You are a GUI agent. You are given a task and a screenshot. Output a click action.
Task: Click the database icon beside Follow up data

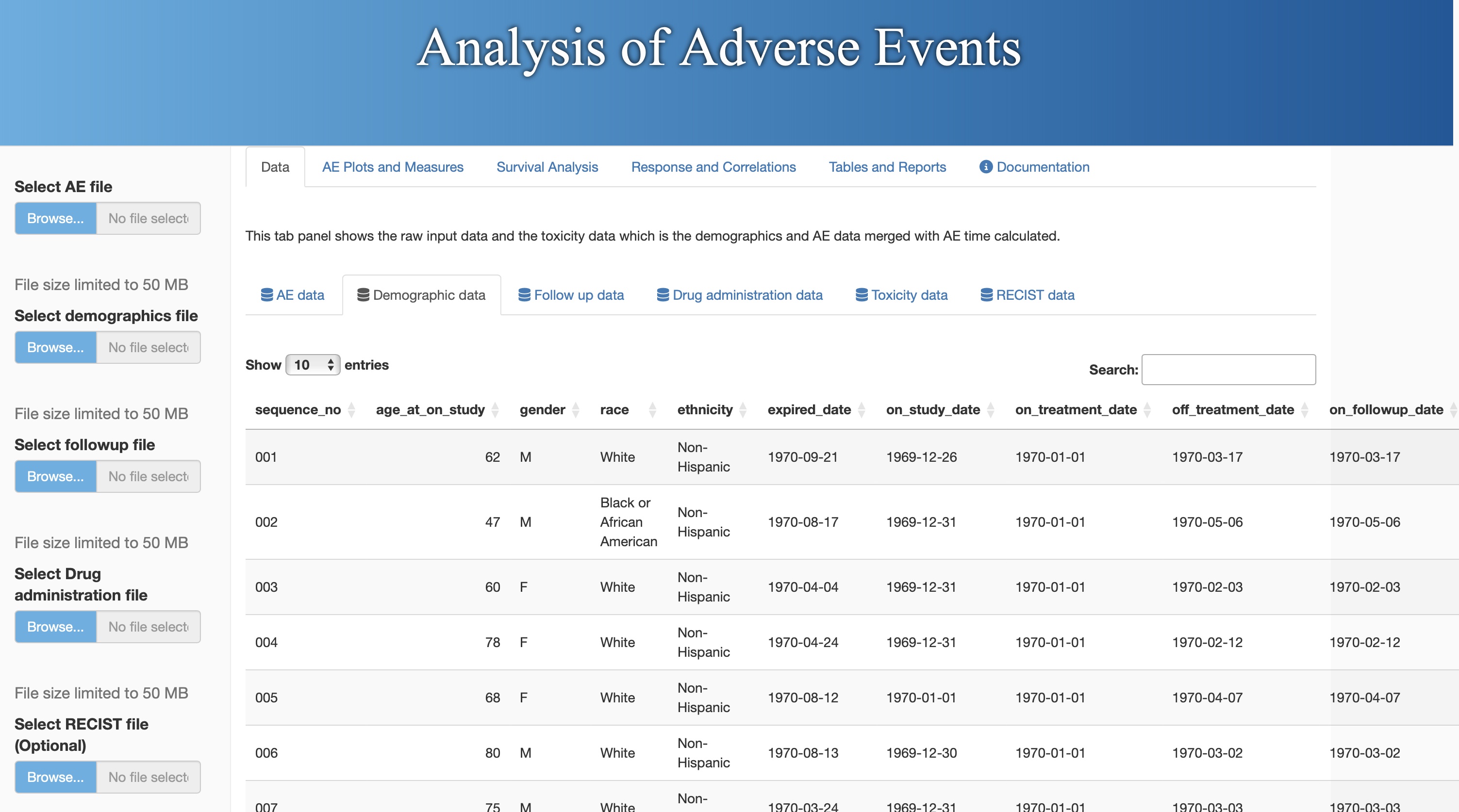(x=524, y=295)
